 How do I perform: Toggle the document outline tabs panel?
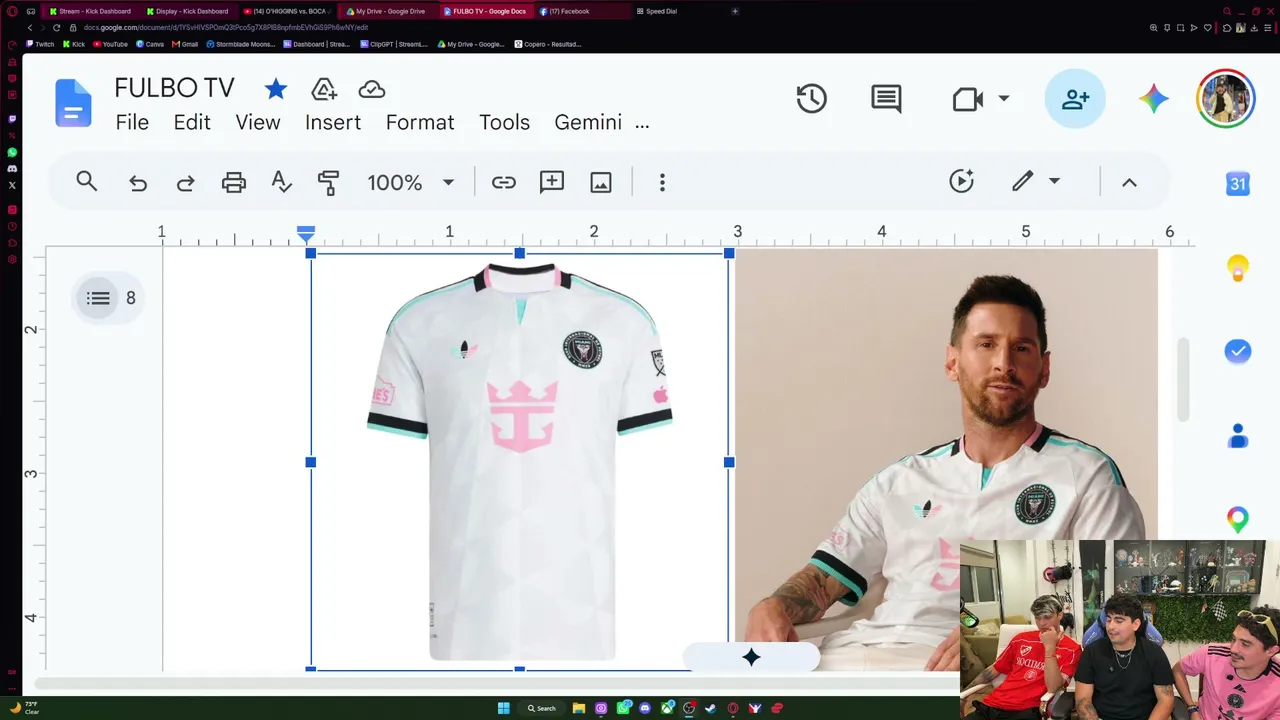click(98, 298)
